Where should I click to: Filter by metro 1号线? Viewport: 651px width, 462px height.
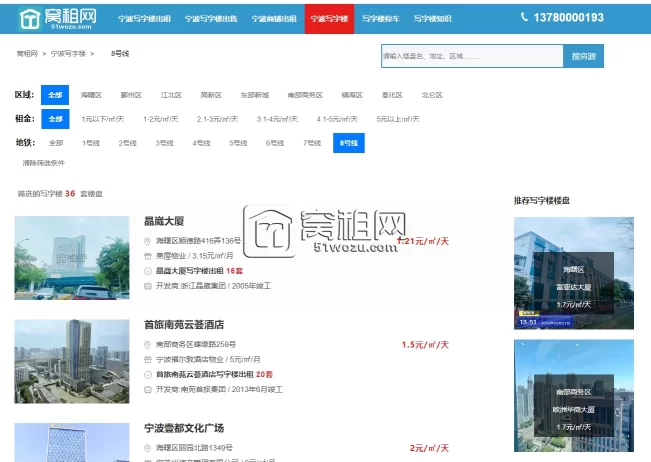point(91,143)
